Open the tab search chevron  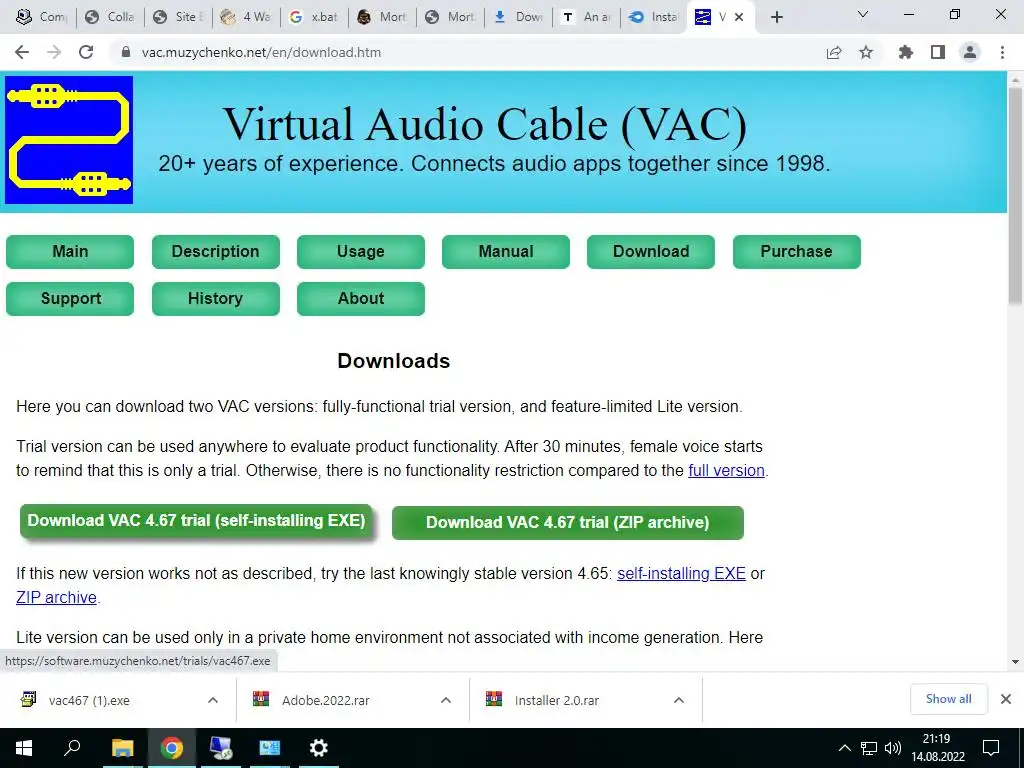pos(863,14)
